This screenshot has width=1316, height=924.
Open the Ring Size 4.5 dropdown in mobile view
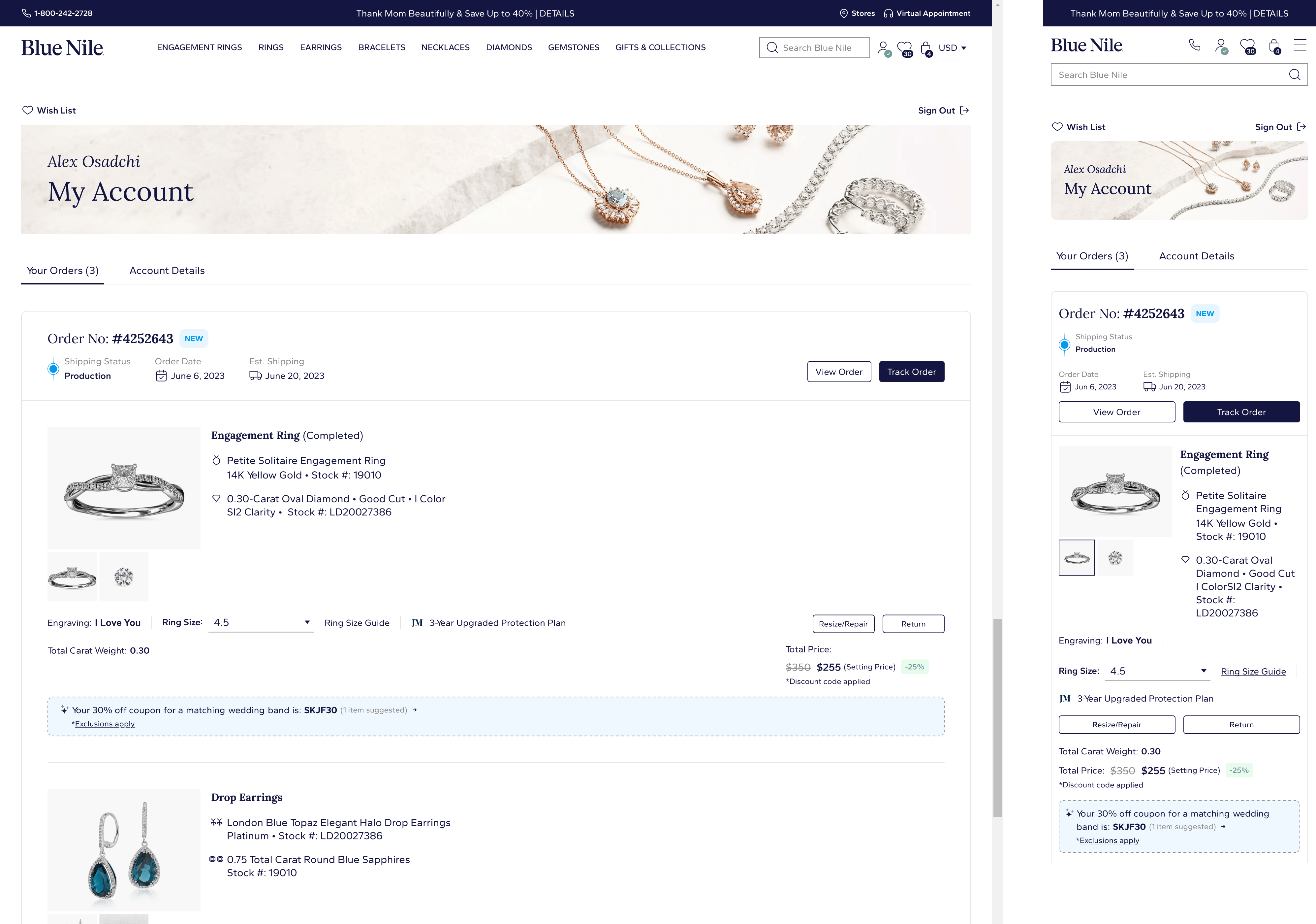click(1157, 671)
